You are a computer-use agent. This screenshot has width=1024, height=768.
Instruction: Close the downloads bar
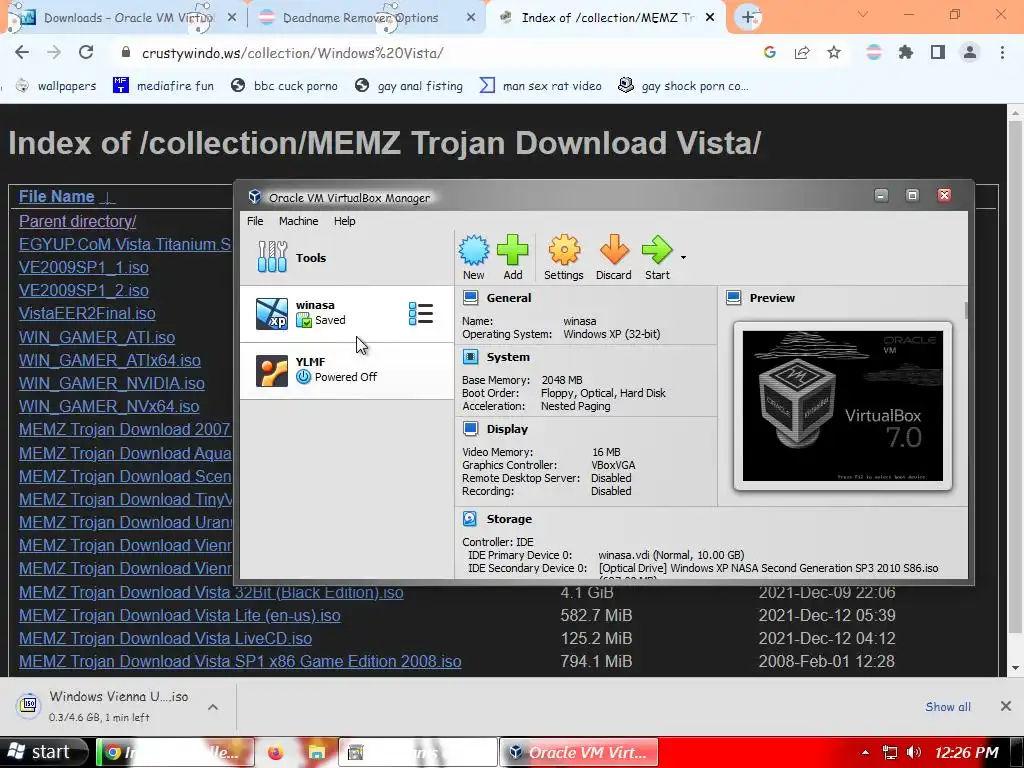1006,706
